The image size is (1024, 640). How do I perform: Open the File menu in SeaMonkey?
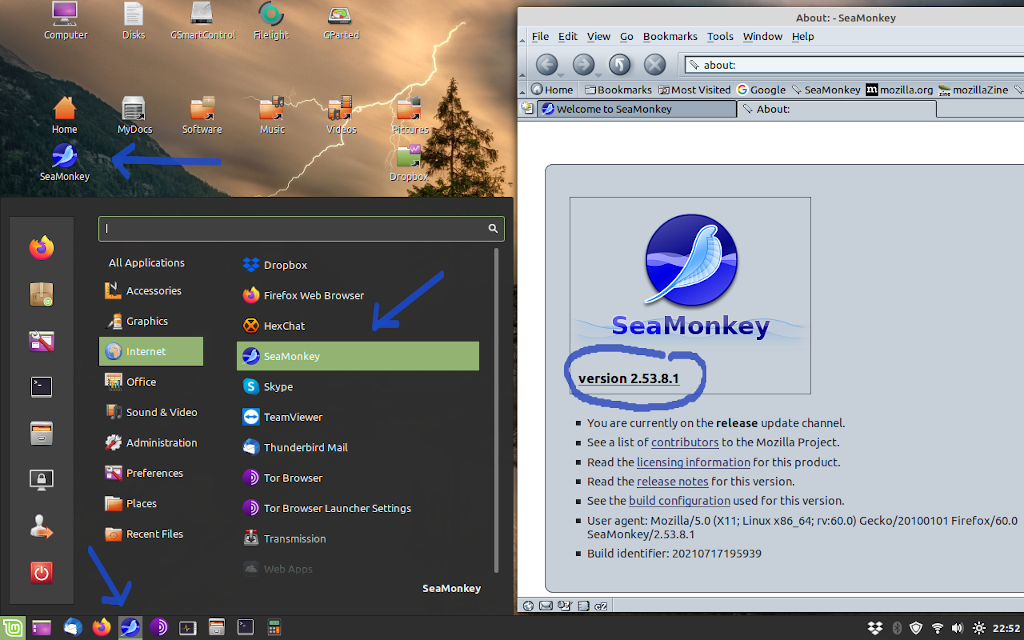click(540, 37)
